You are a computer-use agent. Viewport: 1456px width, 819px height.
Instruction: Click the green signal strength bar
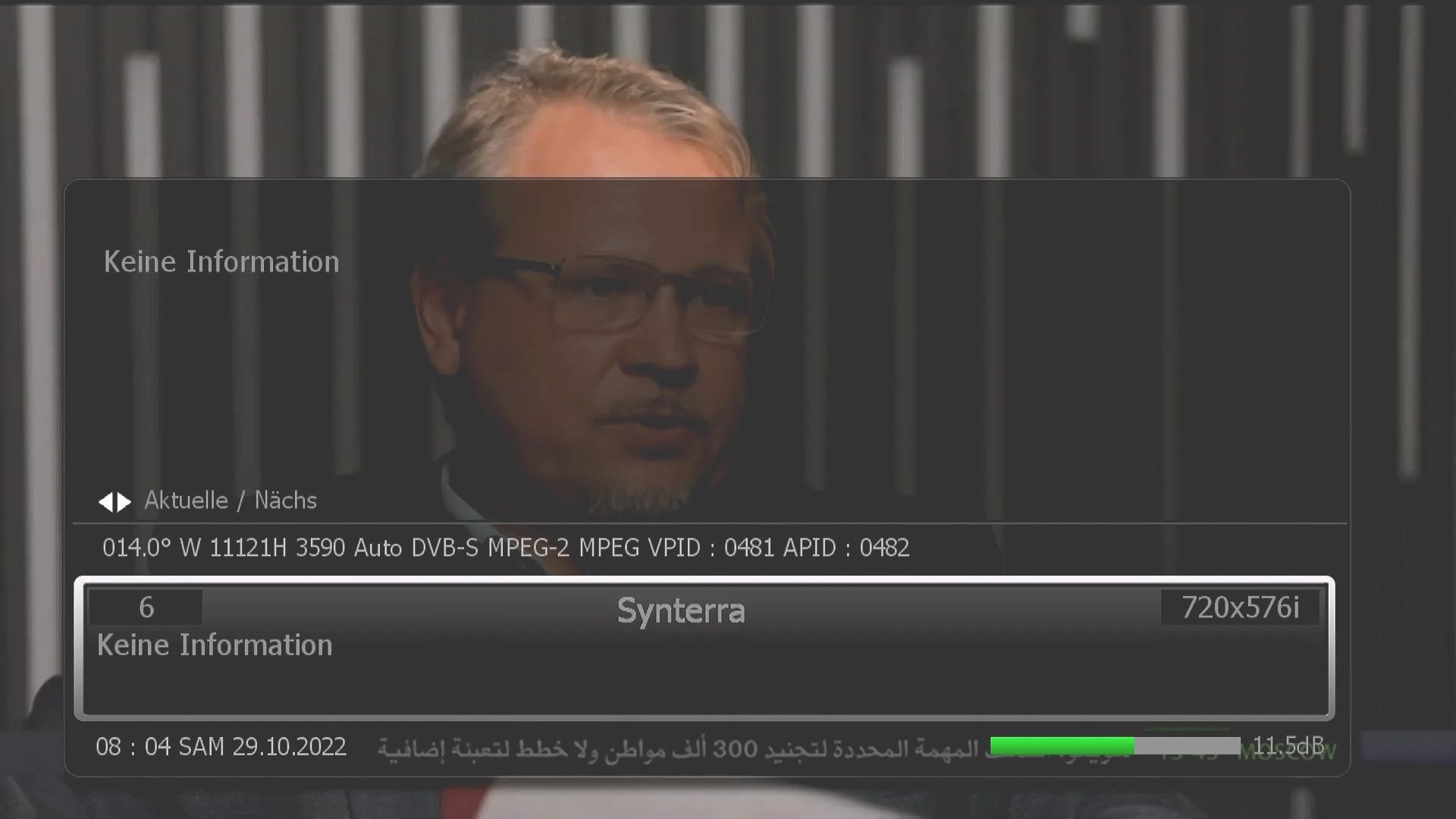pyautogui.click(x=1062, y=746)
